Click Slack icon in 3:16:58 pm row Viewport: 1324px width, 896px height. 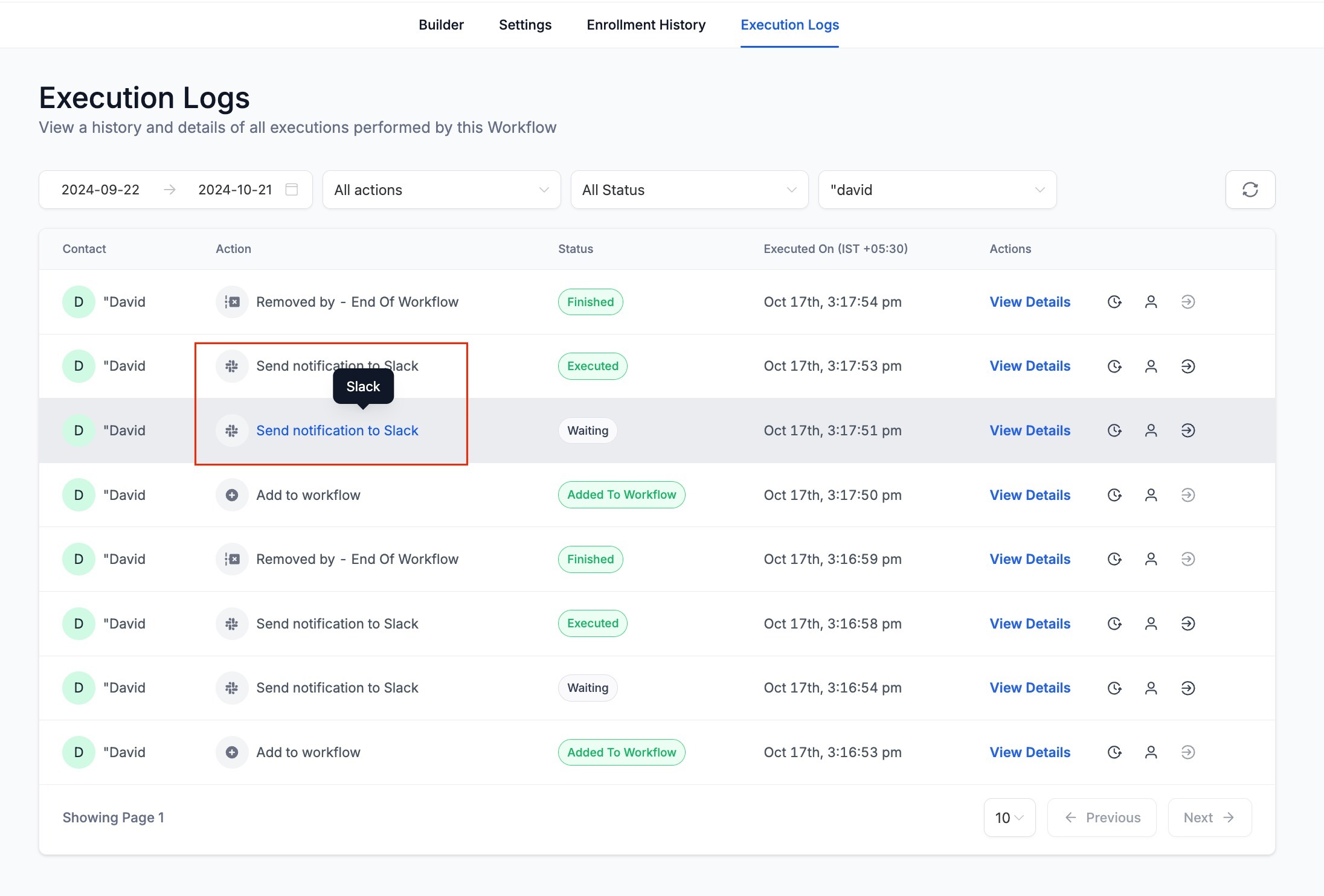coord(232,624)
